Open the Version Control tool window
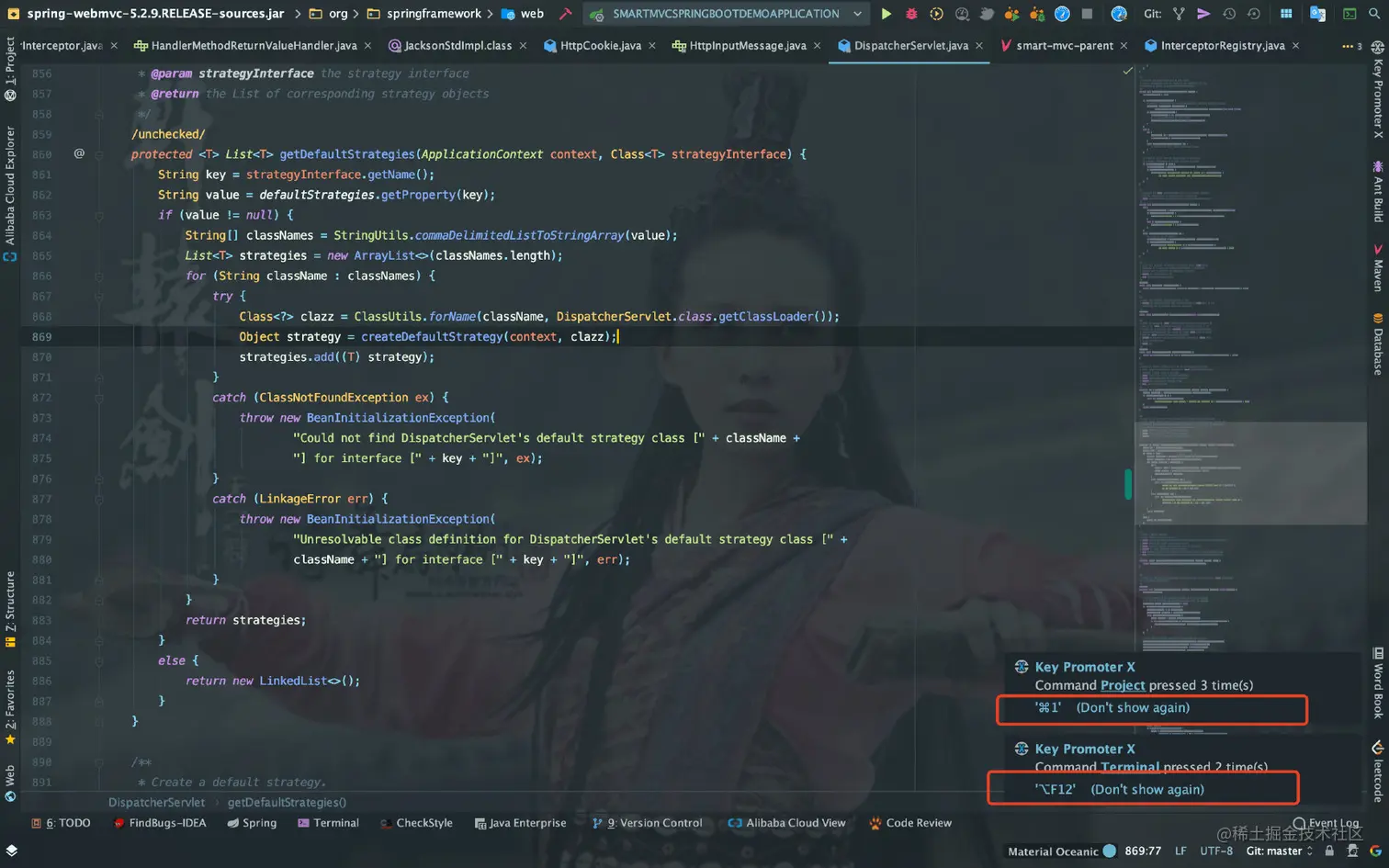Screen dimensions: 1389x868 pyautogui.click(x=648, y=823)
